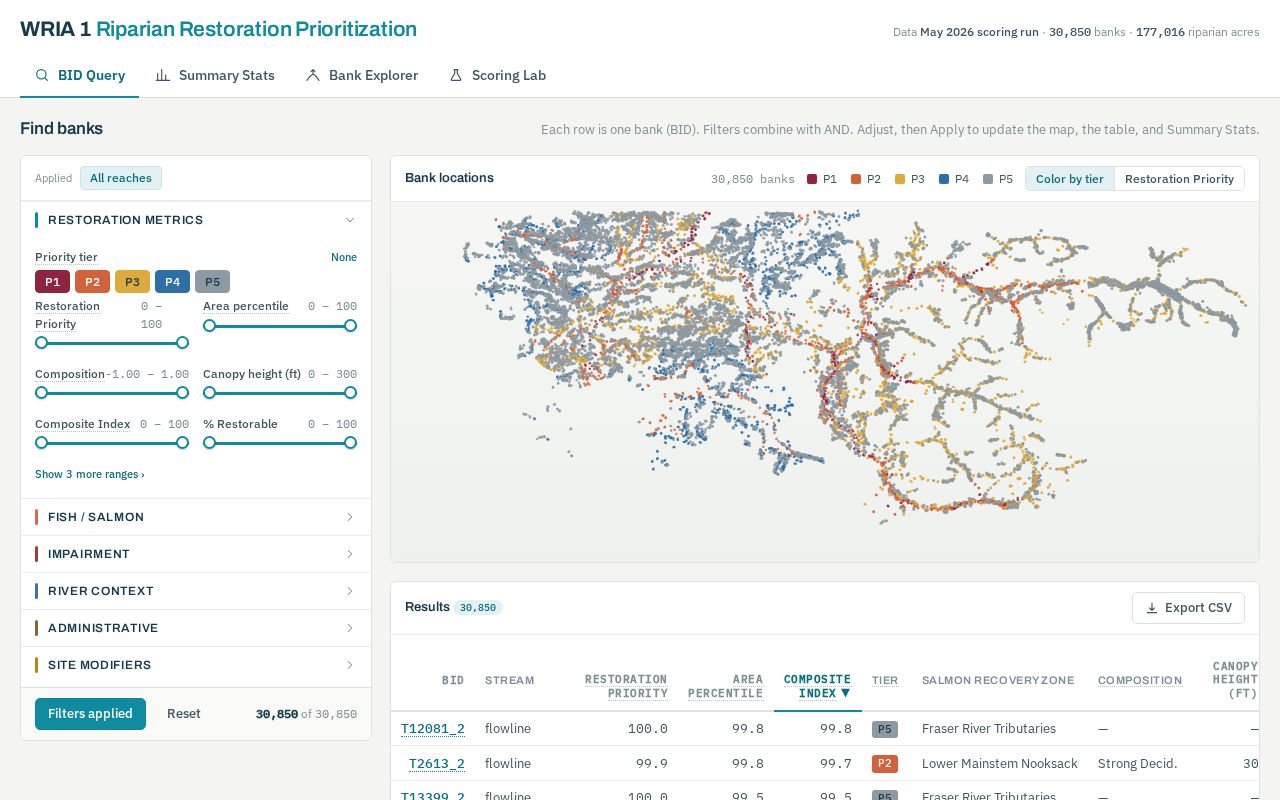This screenshot has width=1280, height=800.
Task: Expand the Impairment section
Action: (x=196, y=554)
